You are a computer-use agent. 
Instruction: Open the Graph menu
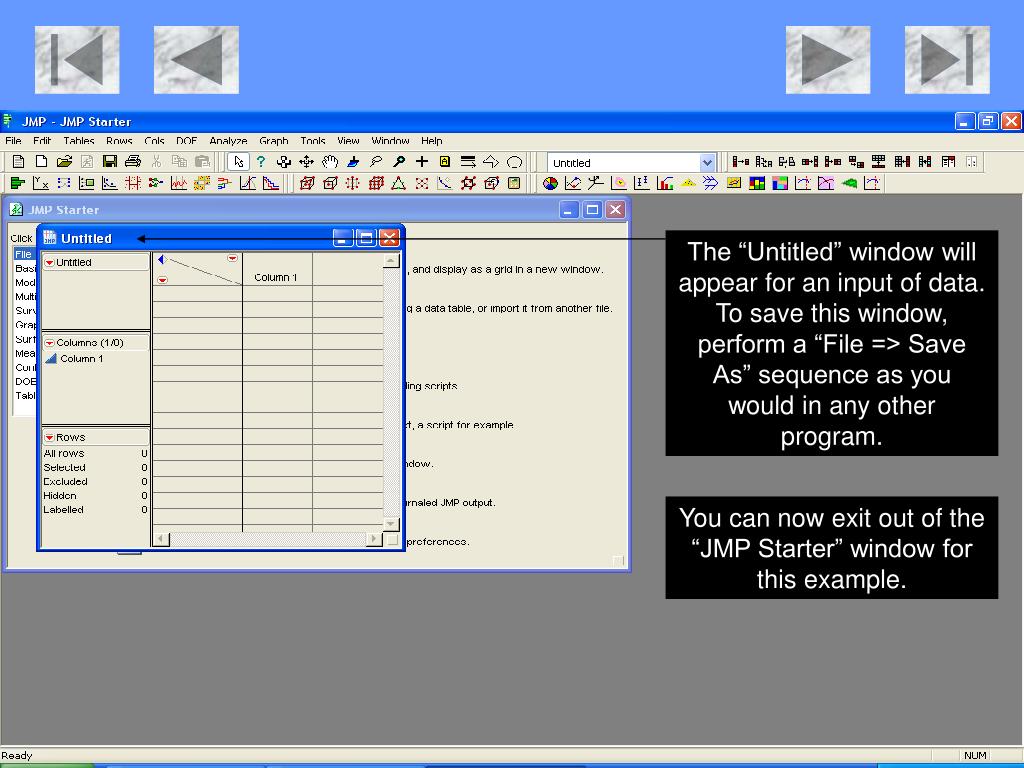pos(274,140)
